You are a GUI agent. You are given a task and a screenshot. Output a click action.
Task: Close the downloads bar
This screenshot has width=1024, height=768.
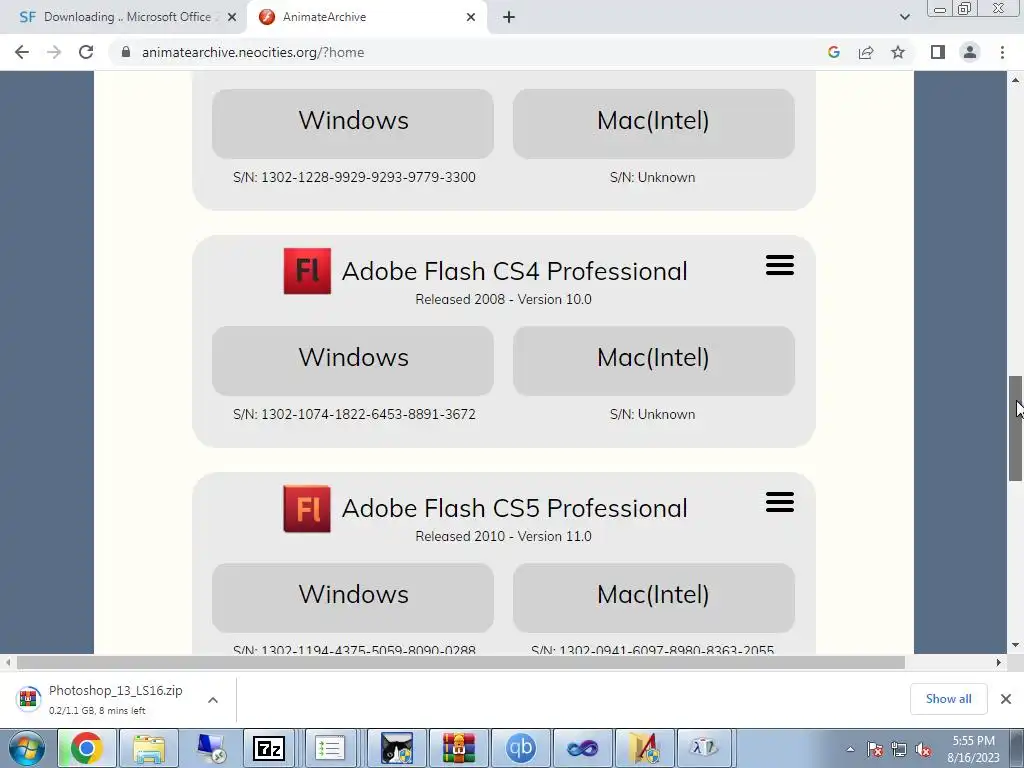tap(1006, 699)
